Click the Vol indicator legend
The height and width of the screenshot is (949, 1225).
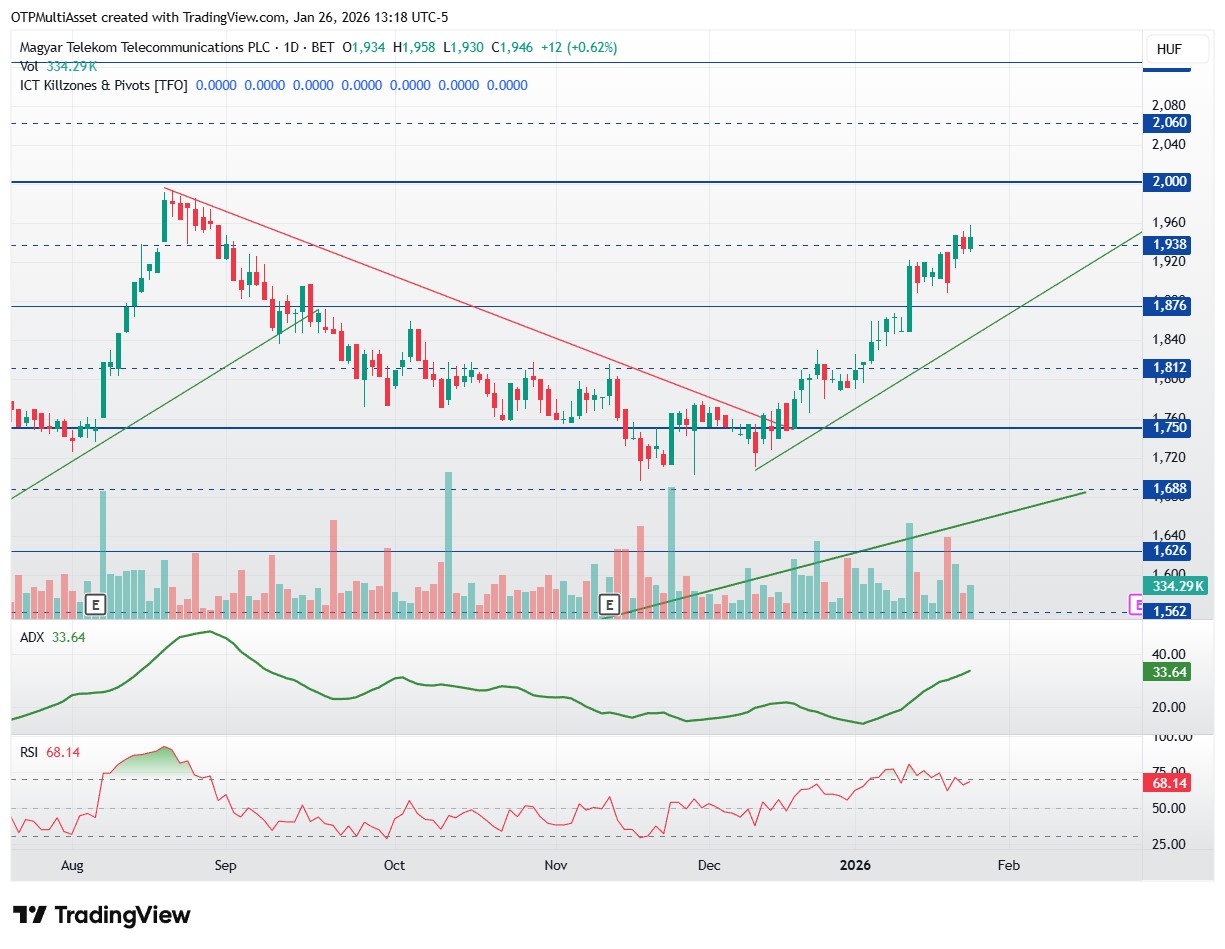[x=30, y=66]
